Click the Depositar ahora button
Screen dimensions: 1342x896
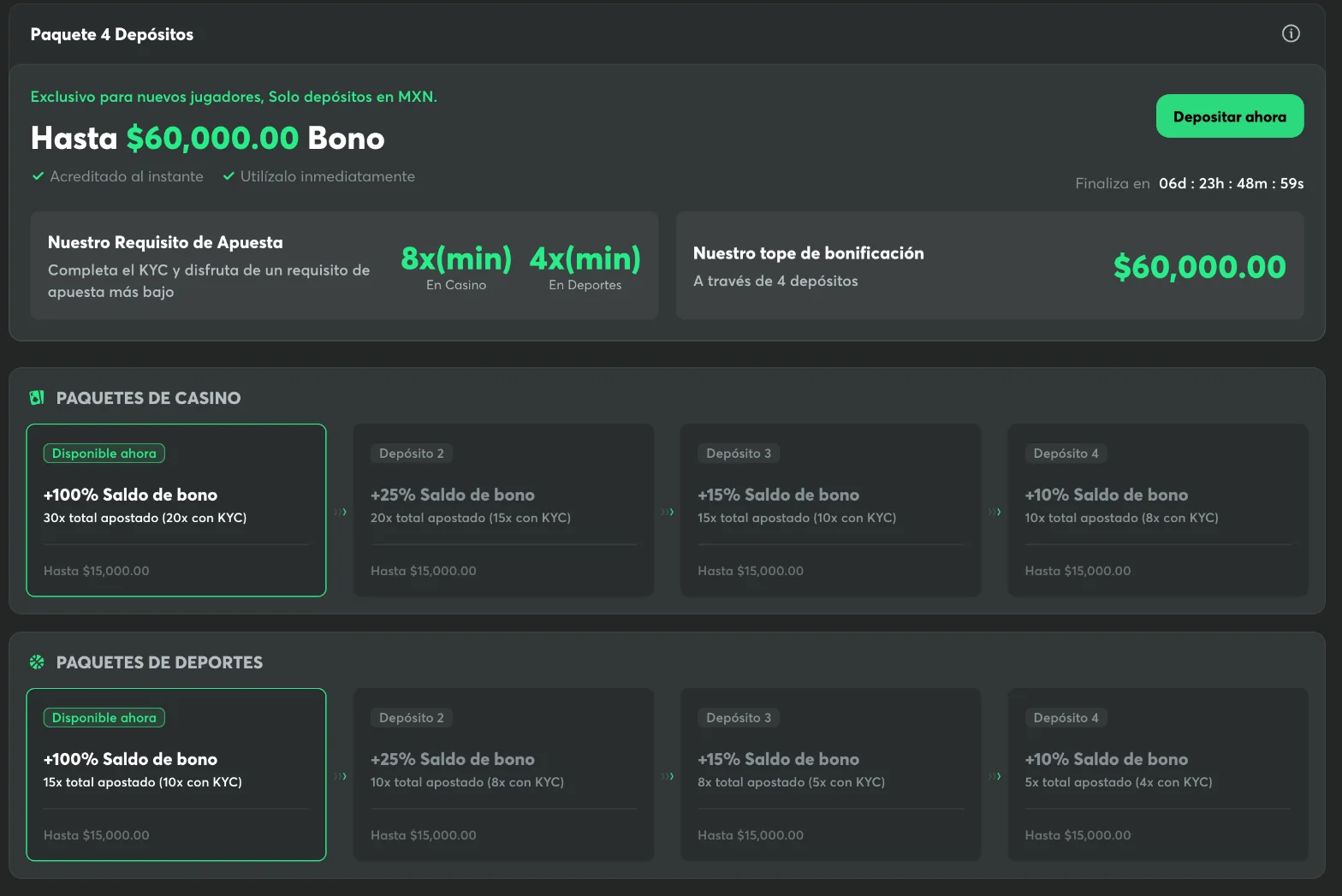(x=1230, y=116)
